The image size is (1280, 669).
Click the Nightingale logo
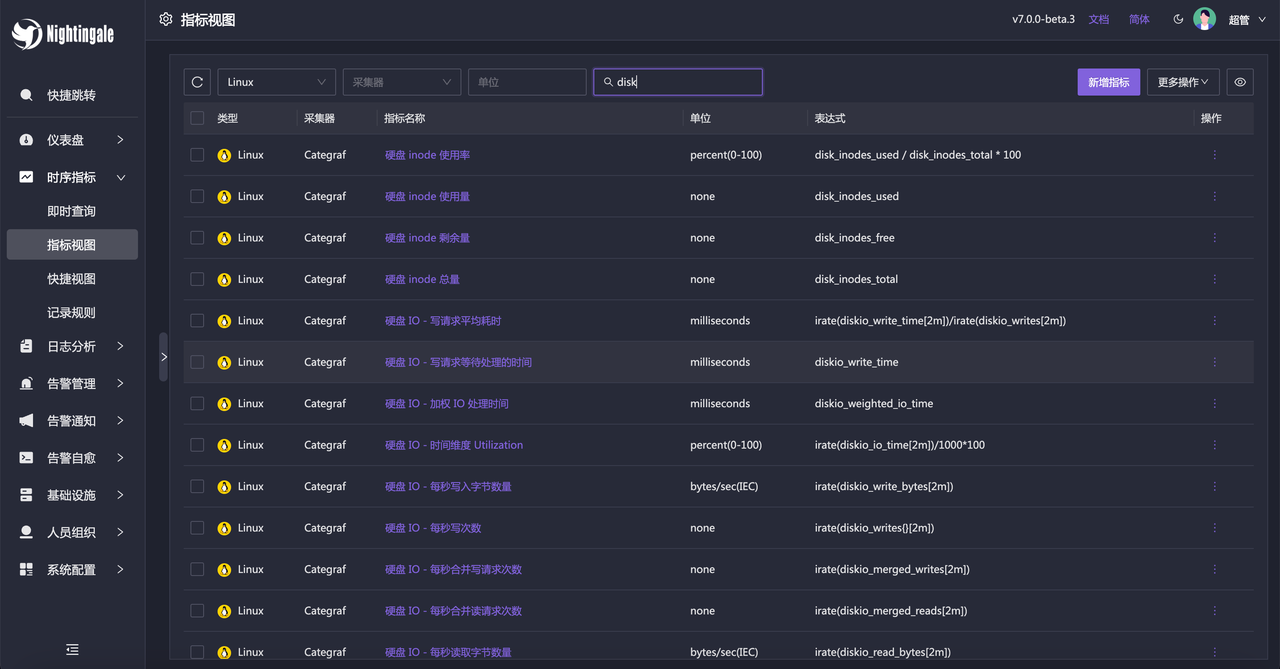tap(63, 34)
